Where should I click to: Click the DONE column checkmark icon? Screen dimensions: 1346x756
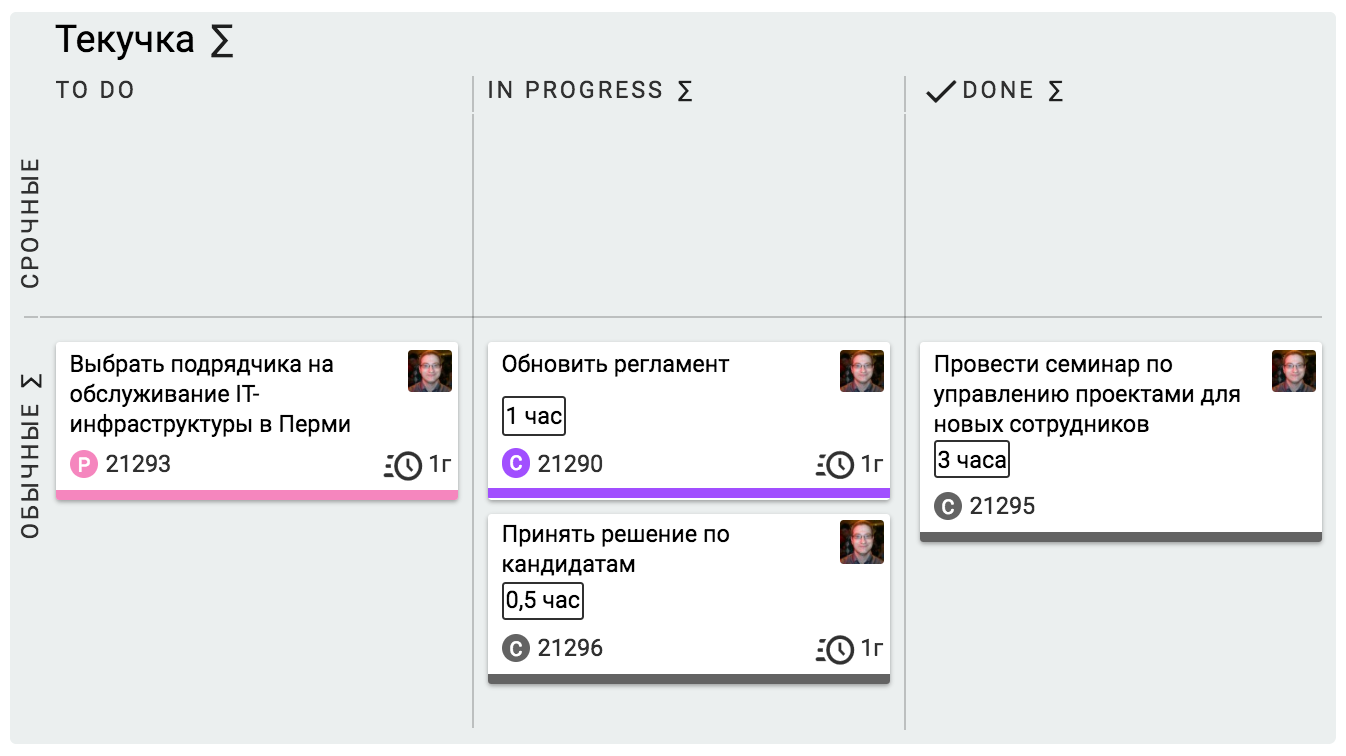pyautogui.click(x=940, y=92)
